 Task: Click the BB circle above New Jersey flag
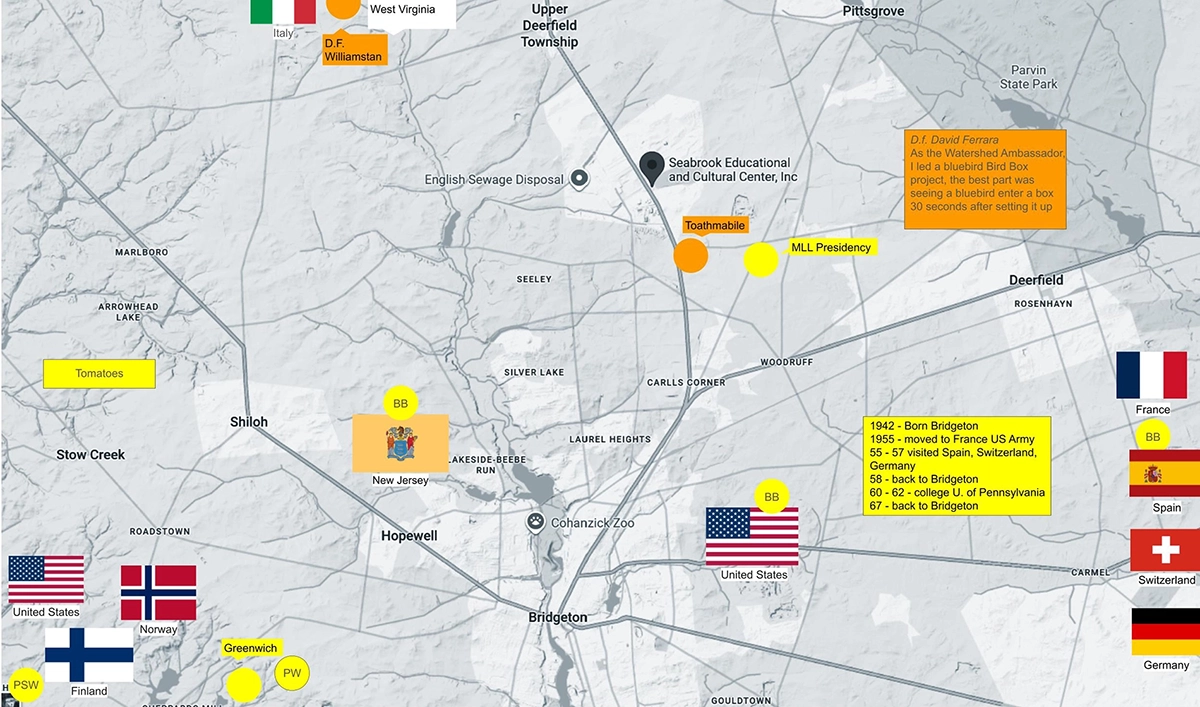[401, 404]
